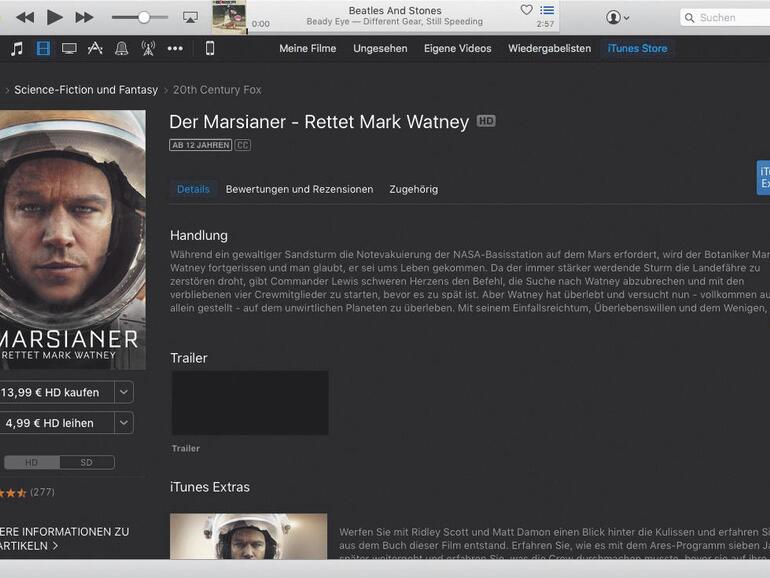Love the song with heart icon
This screenshot has height=578, width=770.
point(526,9)
